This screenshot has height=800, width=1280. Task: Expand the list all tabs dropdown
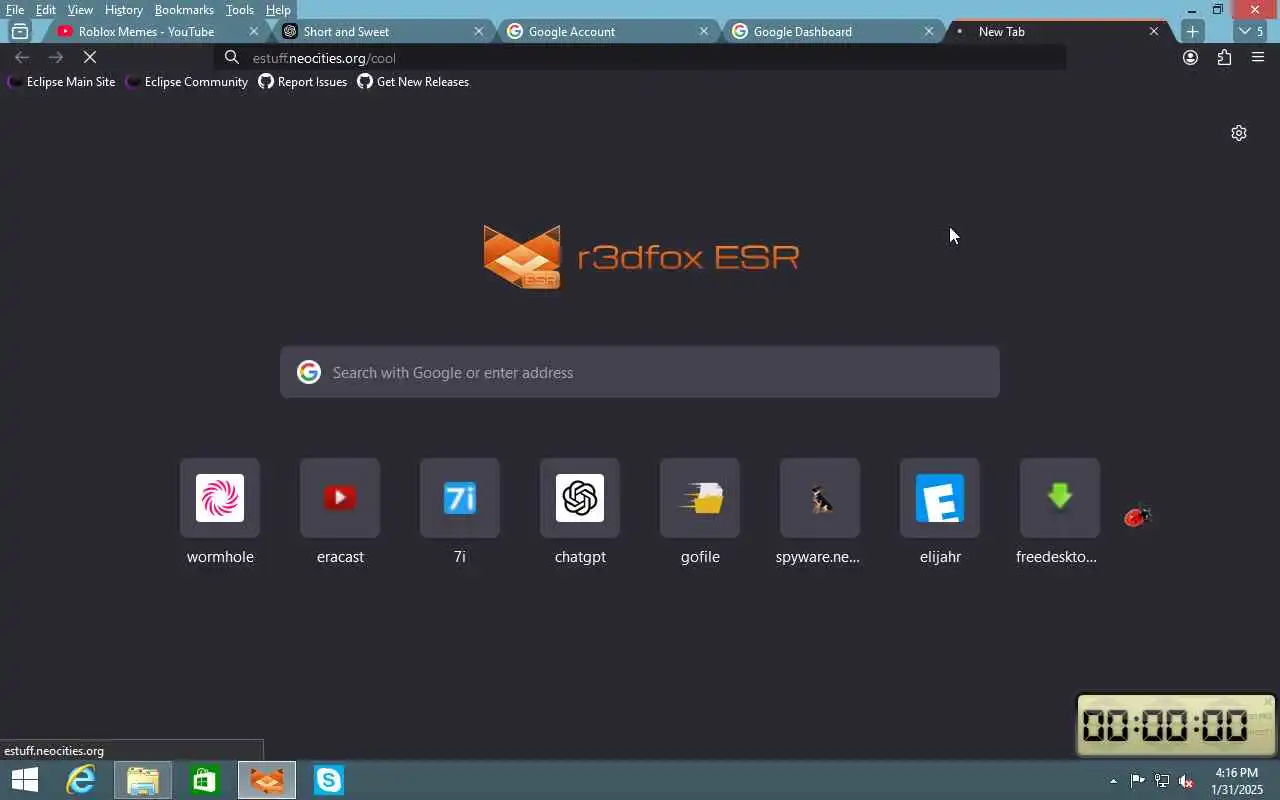[1251, 31]
